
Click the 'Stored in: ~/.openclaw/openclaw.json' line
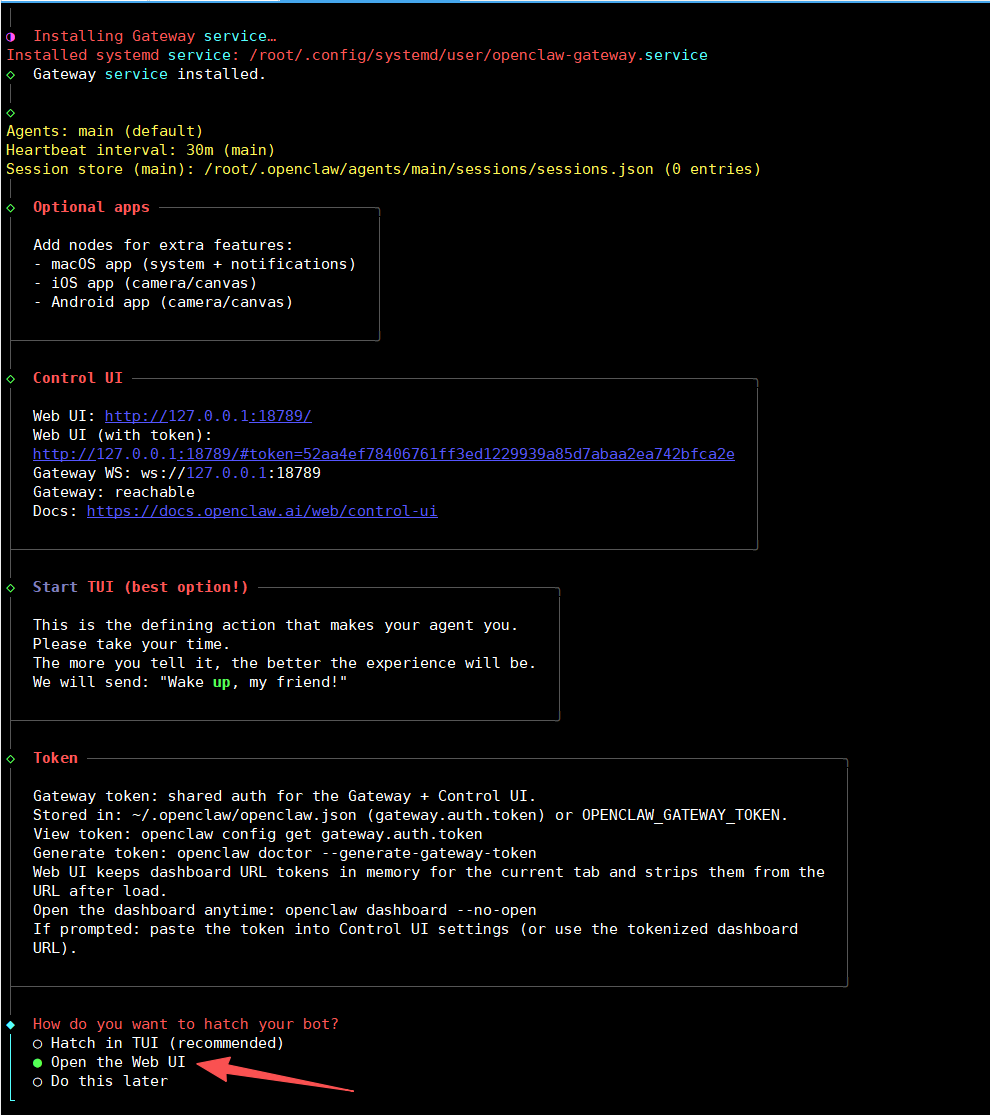pyautogui.click(x=410, y=815)
